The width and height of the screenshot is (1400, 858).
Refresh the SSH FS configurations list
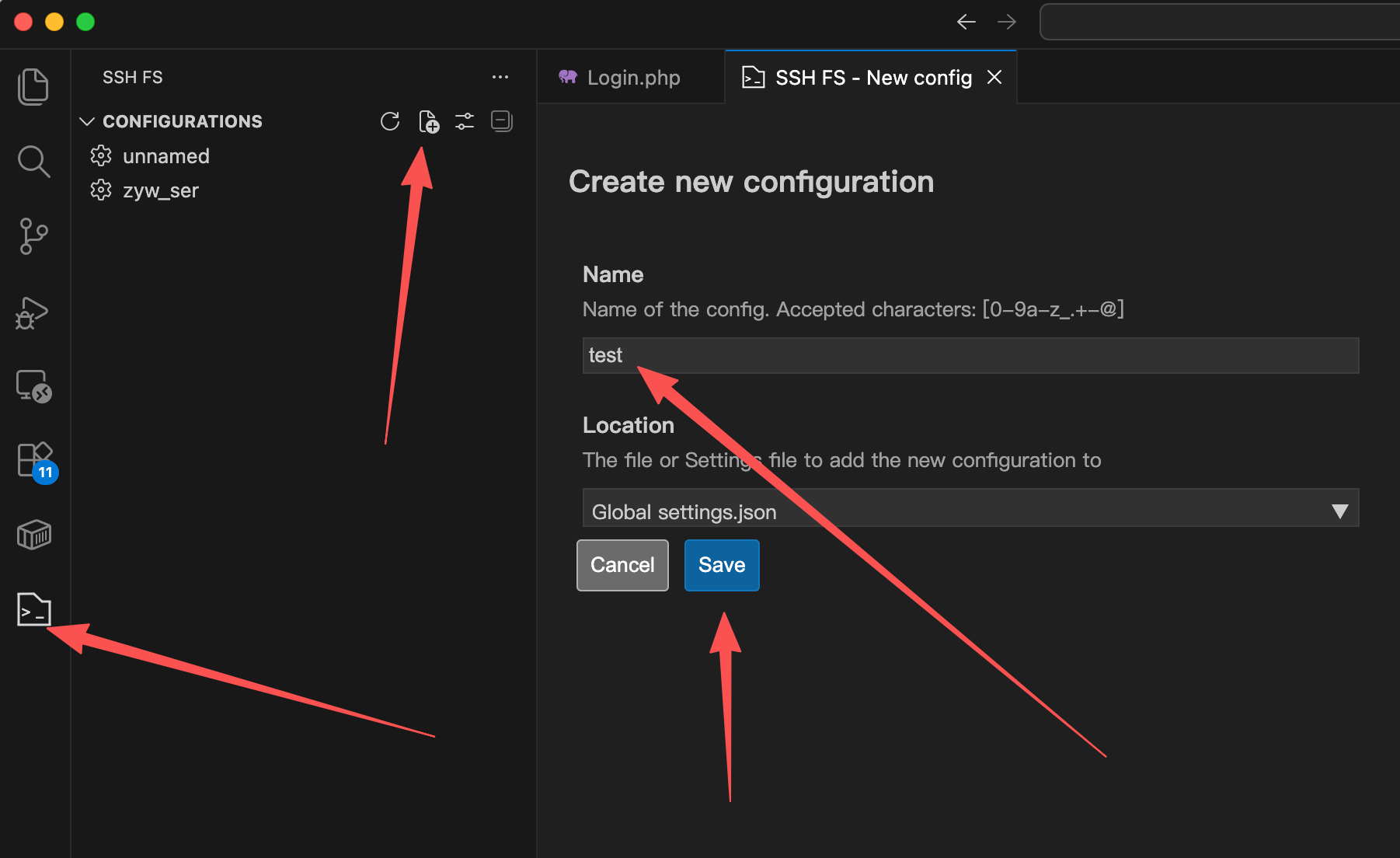[x=390, y=121]
